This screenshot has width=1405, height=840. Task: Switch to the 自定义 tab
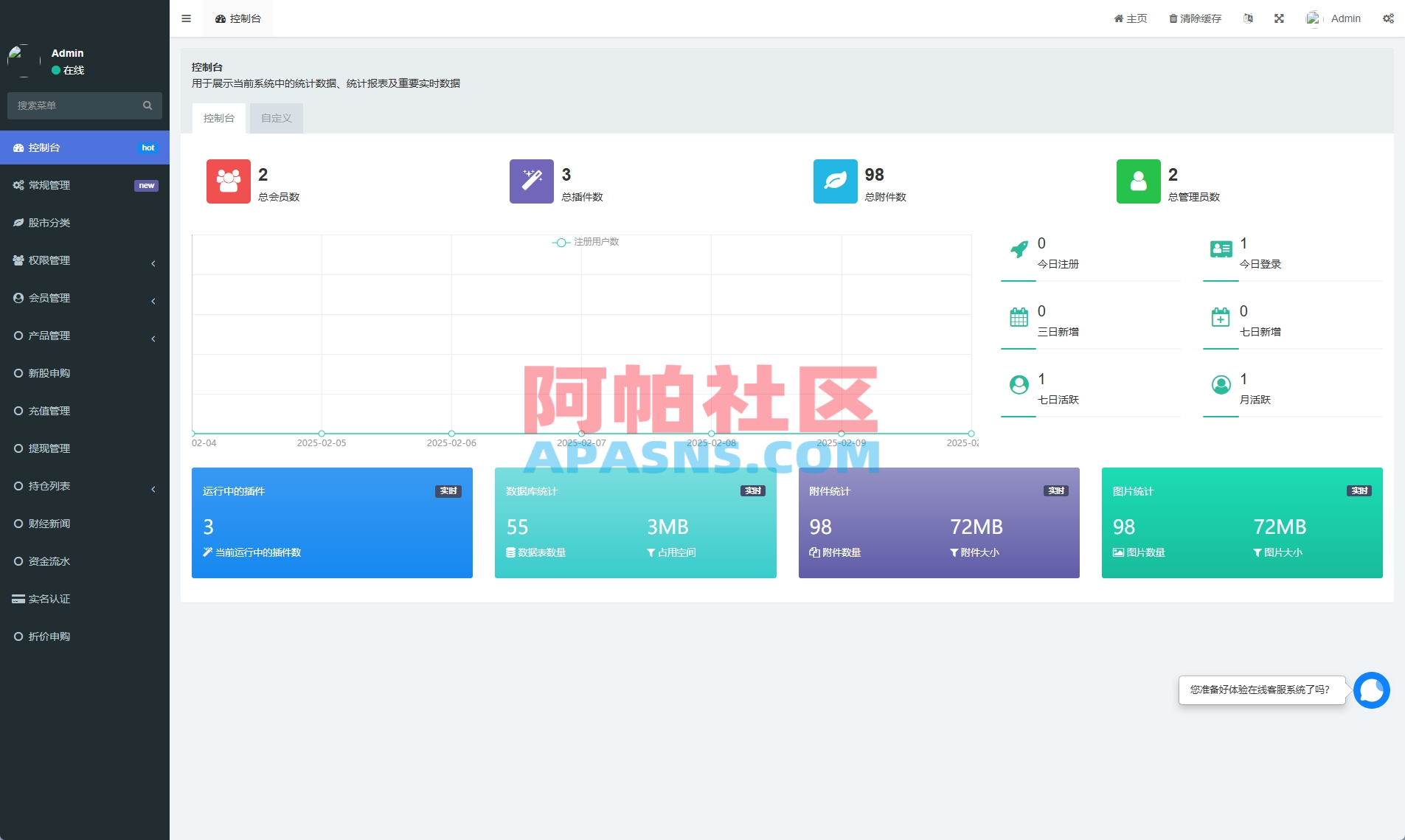[x=275, y=118]
